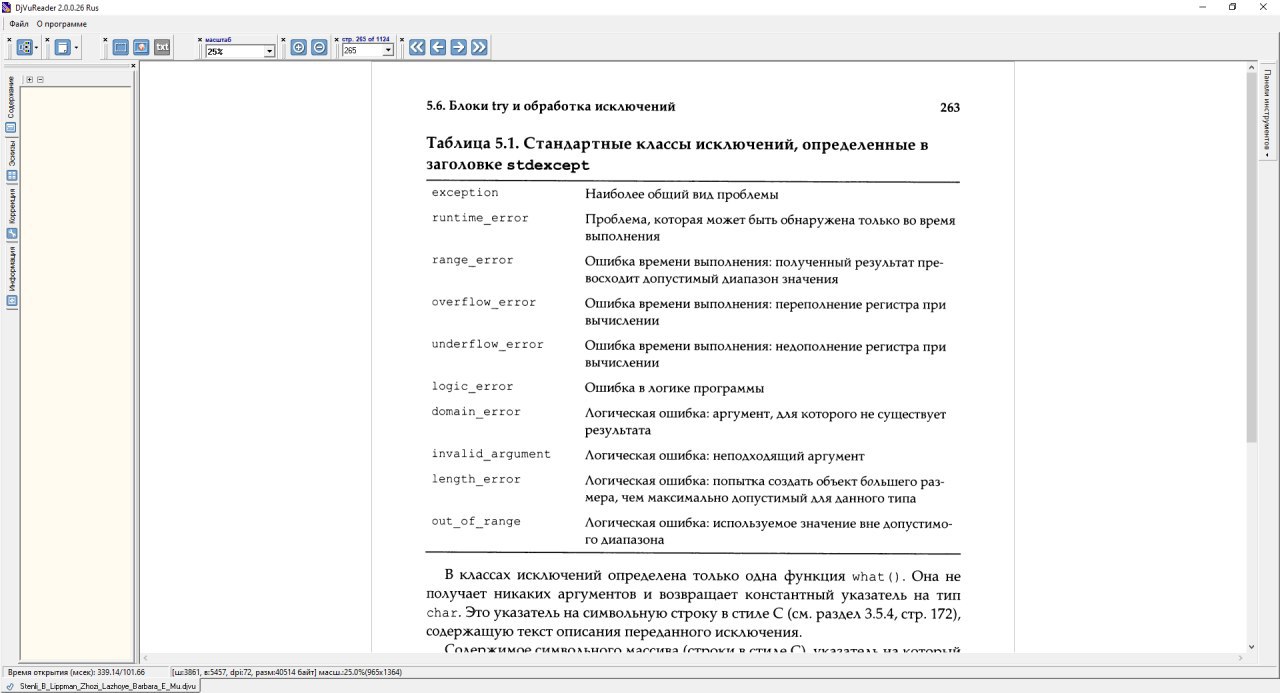Click the scroll up arrow

pos(1252,67)
